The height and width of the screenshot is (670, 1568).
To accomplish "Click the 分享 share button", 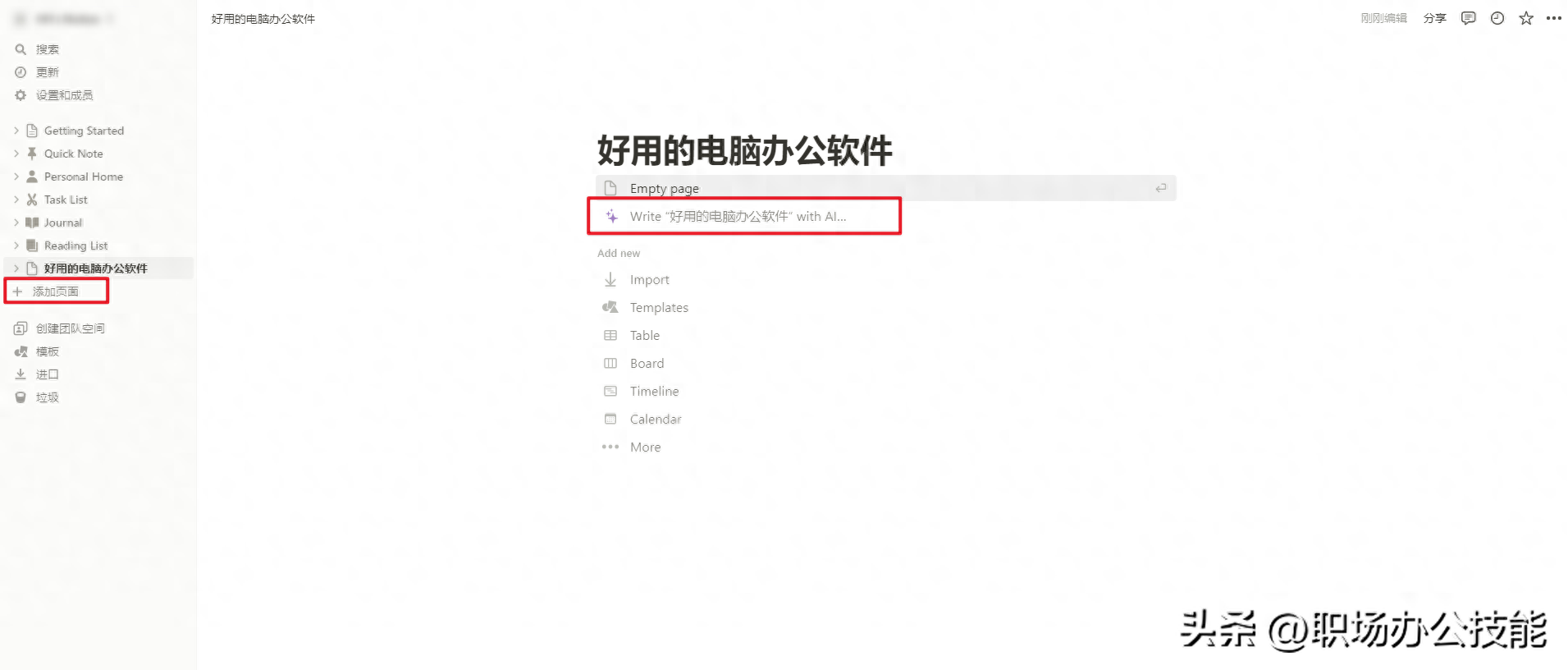I will [x=1434, y=18].
